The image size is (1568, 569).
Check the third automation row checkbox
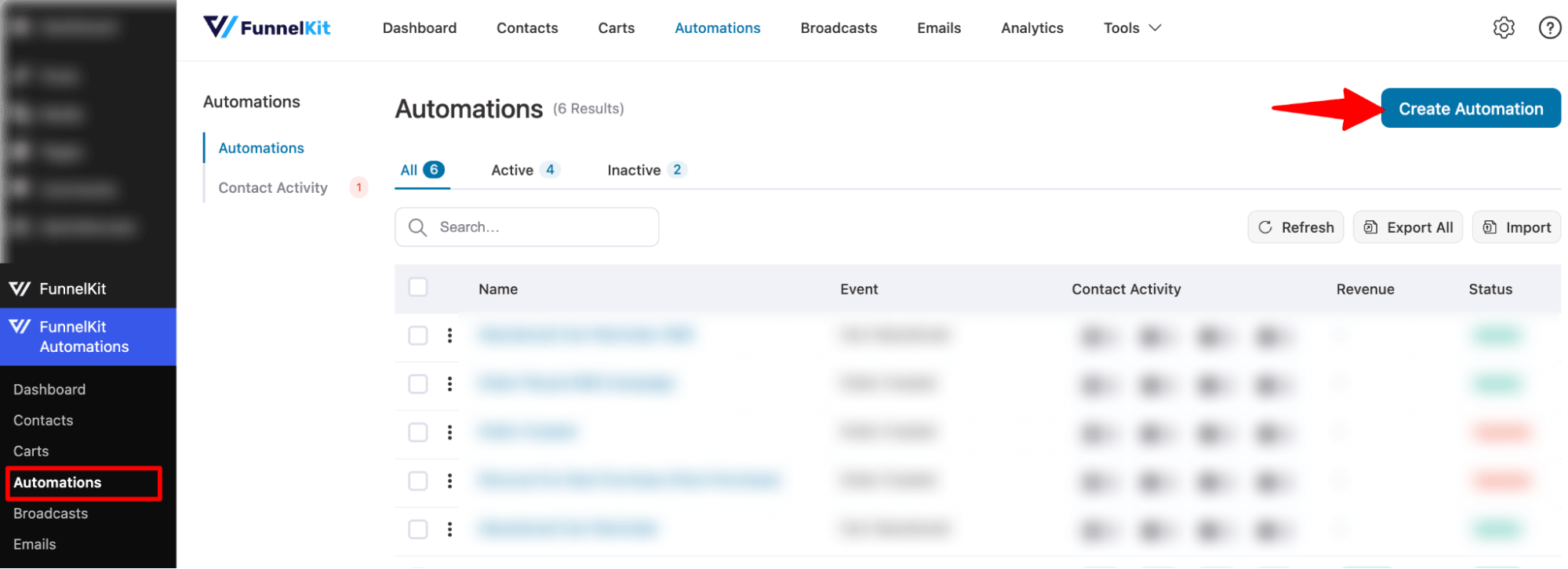pyautogui.click(x=418, y=433)
